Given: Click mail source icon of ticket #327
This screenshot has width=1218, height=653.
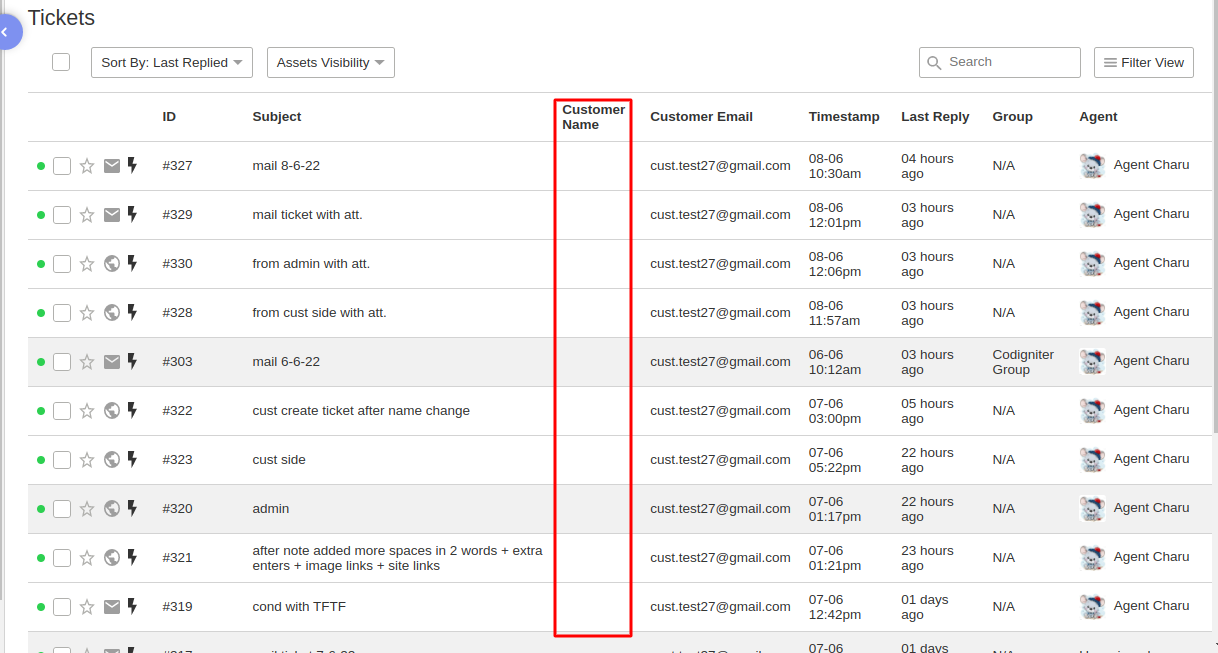Looking at the screenshot, I should 112,166.
